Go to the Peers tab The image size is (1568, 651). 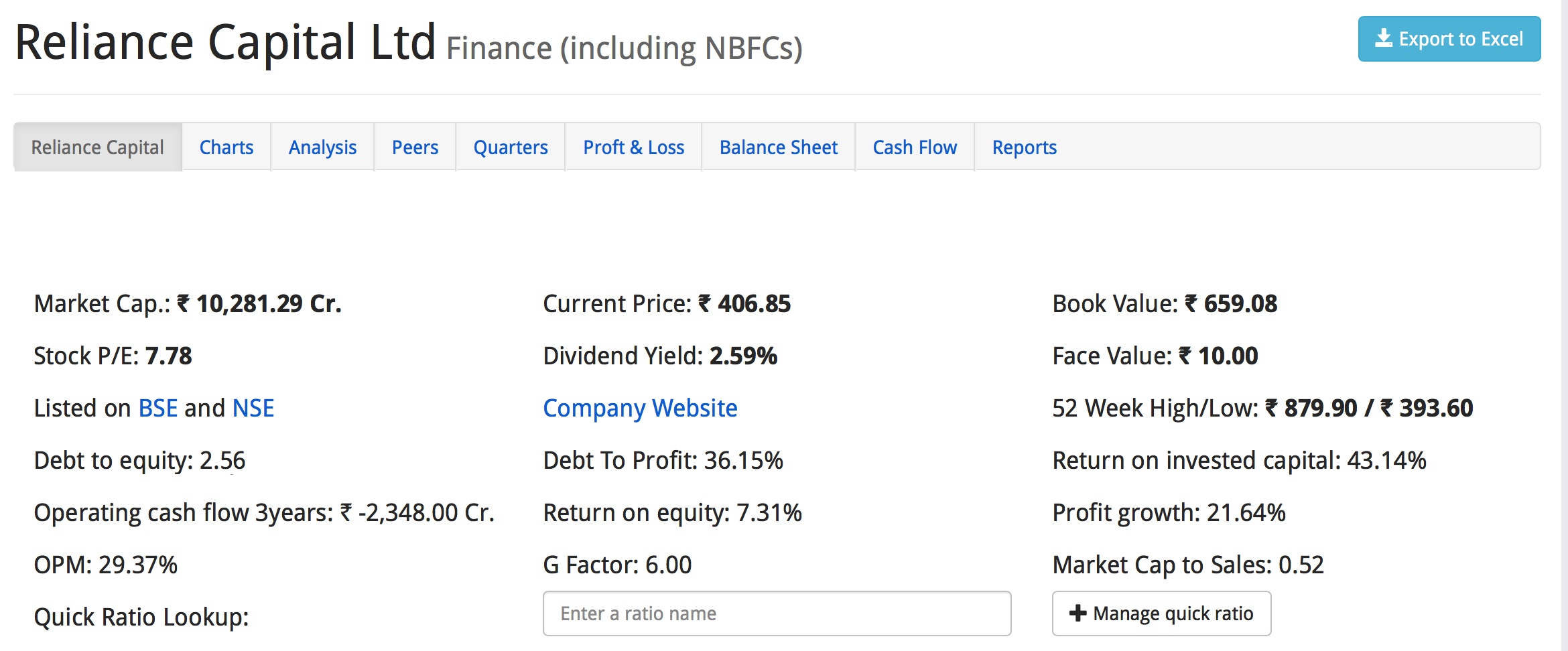click(x=415, y=147)
